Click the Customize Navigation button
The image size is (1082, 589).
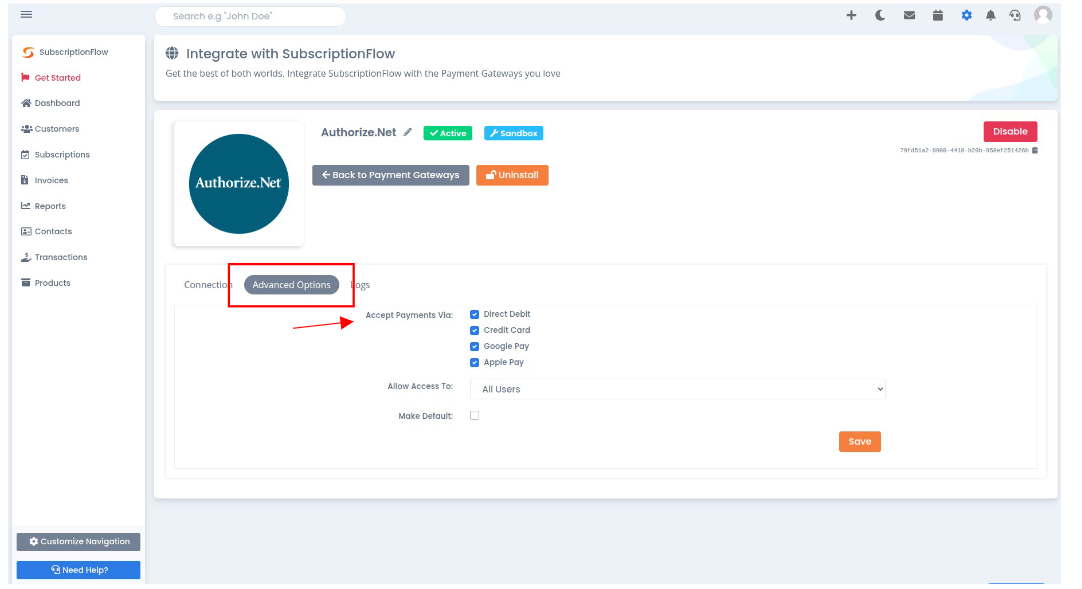point(79,542)
